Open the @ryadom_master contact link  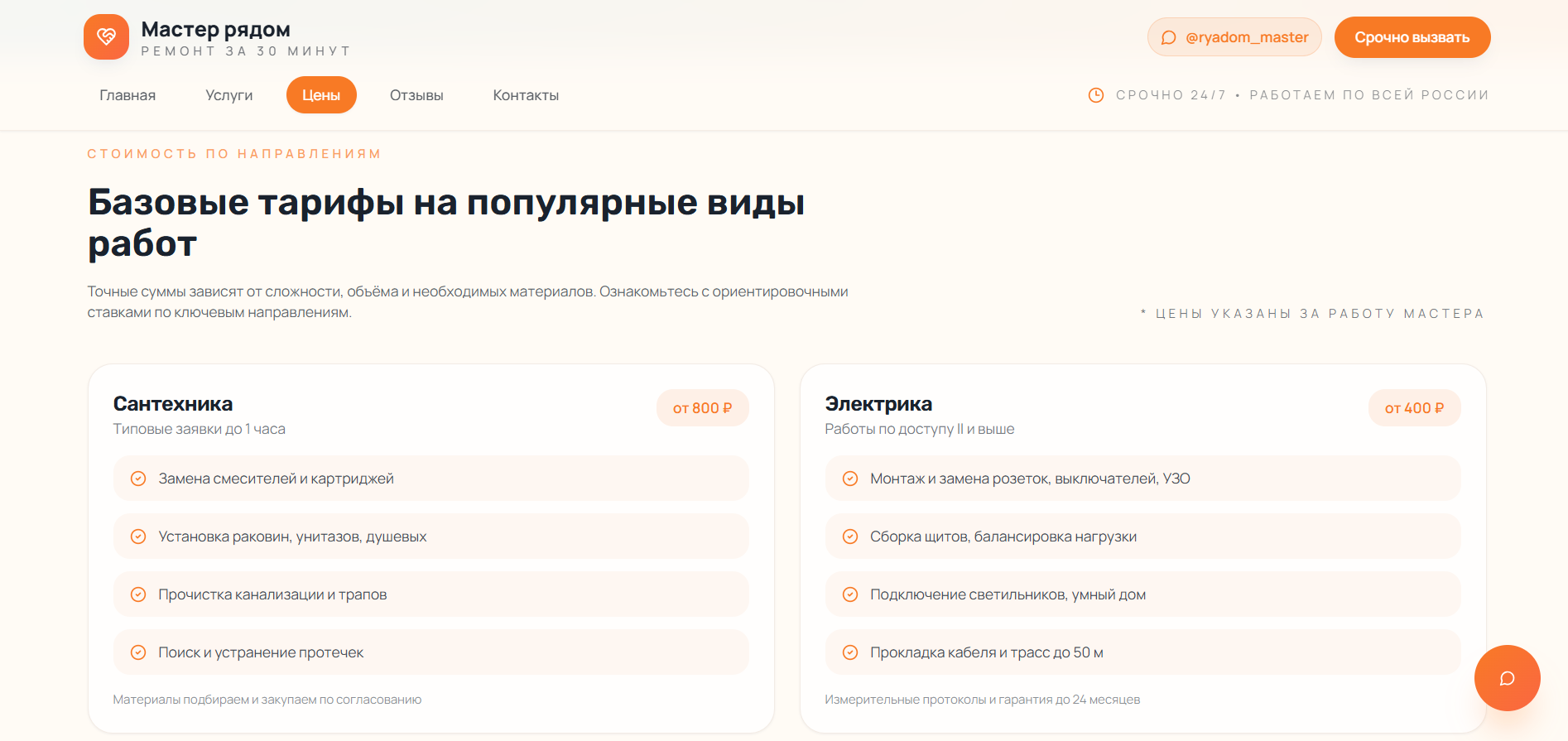(1234, 37)
